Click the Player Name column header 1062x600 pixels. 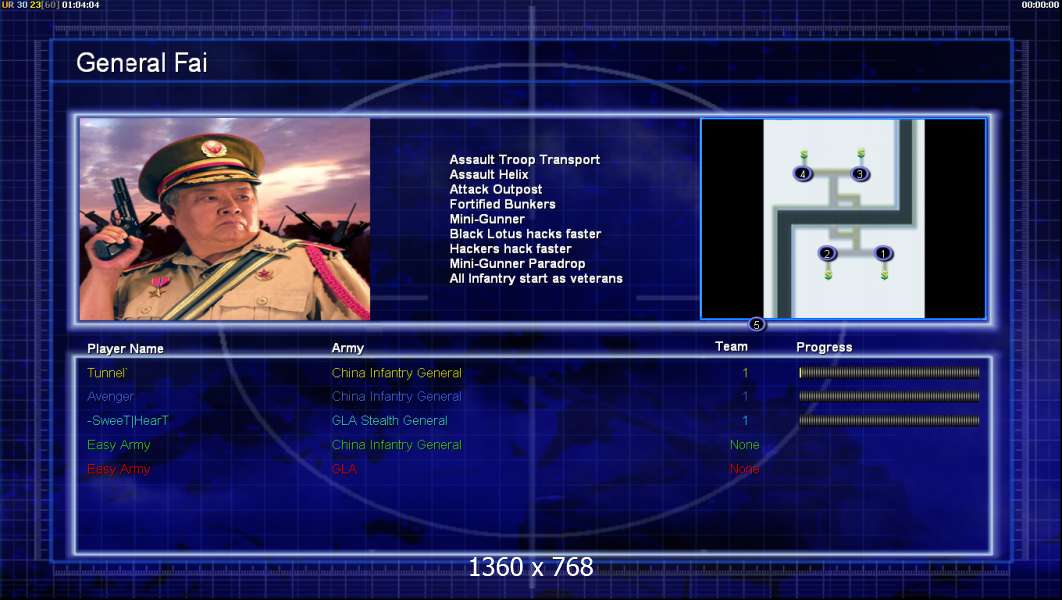(x=125, y=349)
